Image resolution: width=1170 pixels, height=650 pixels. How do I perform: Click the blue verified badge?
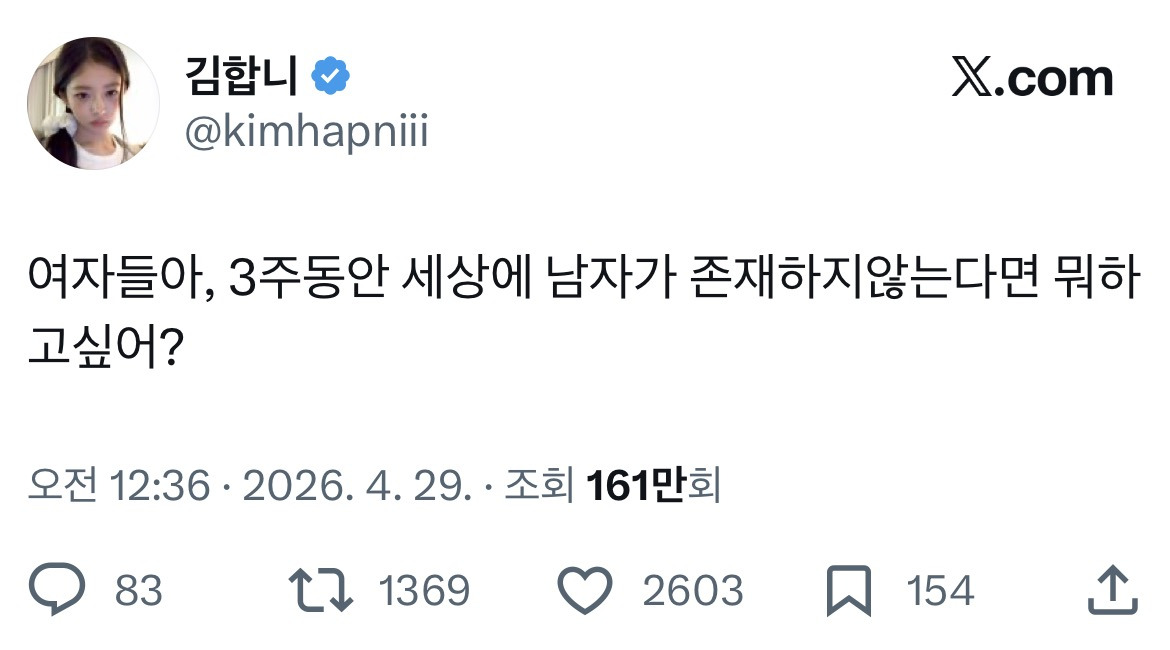tap(331, 75)
